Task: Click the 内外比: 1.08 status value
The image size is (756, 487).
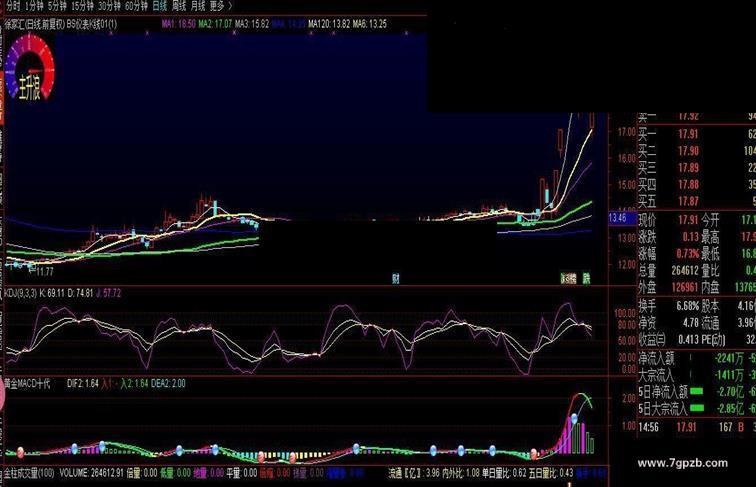Action: coord(461,473)
